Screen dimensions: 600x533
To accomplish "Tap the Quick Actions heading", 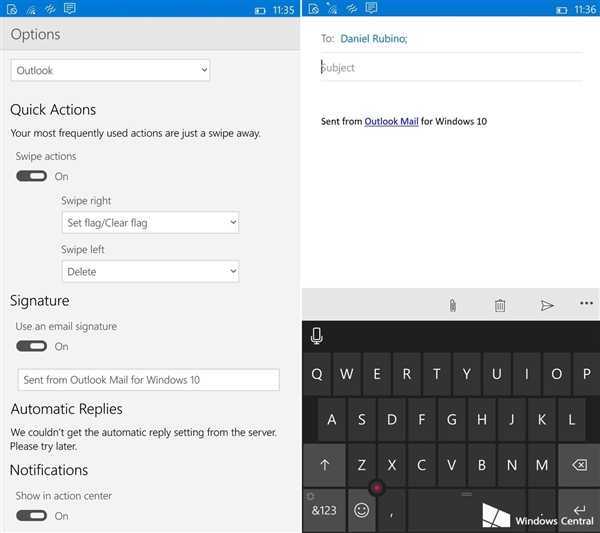I will coord(53,110).
